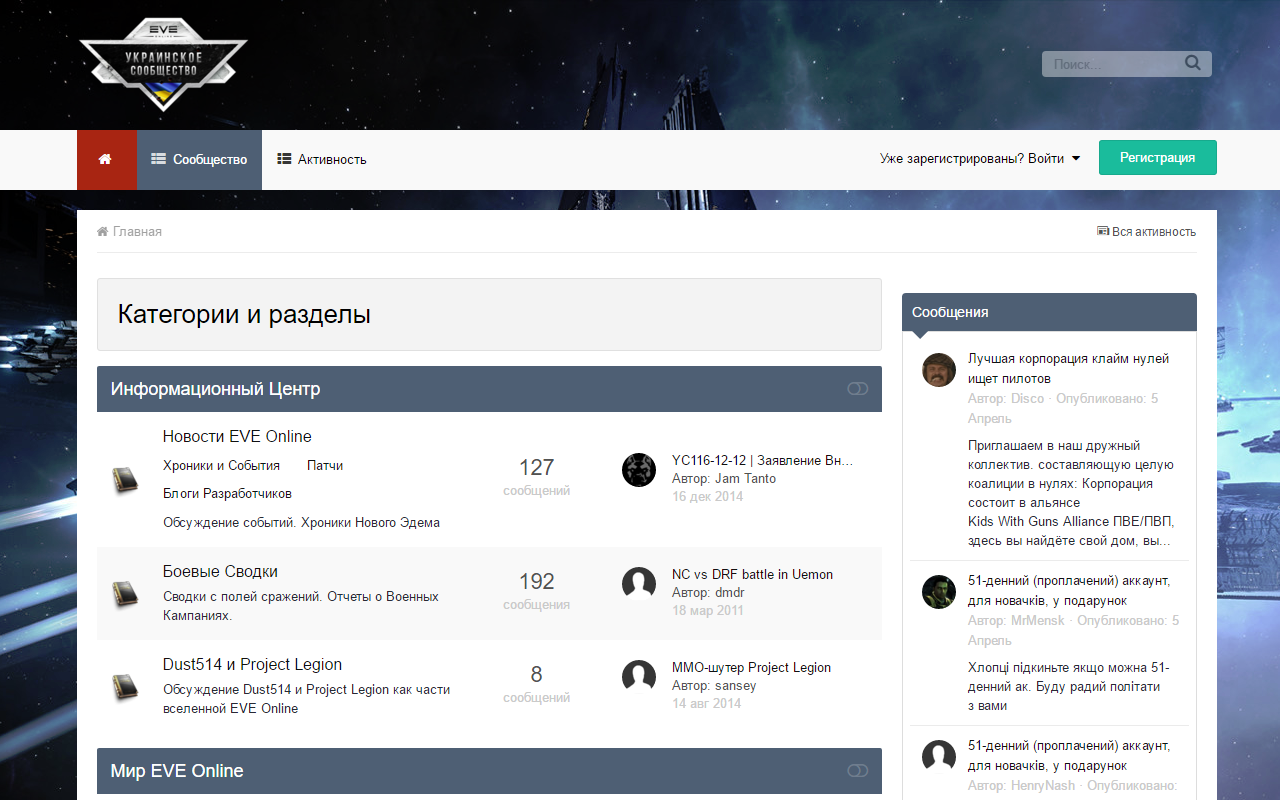
Task: Click the 14 авг 2014 date
Action: pos(706,704)
